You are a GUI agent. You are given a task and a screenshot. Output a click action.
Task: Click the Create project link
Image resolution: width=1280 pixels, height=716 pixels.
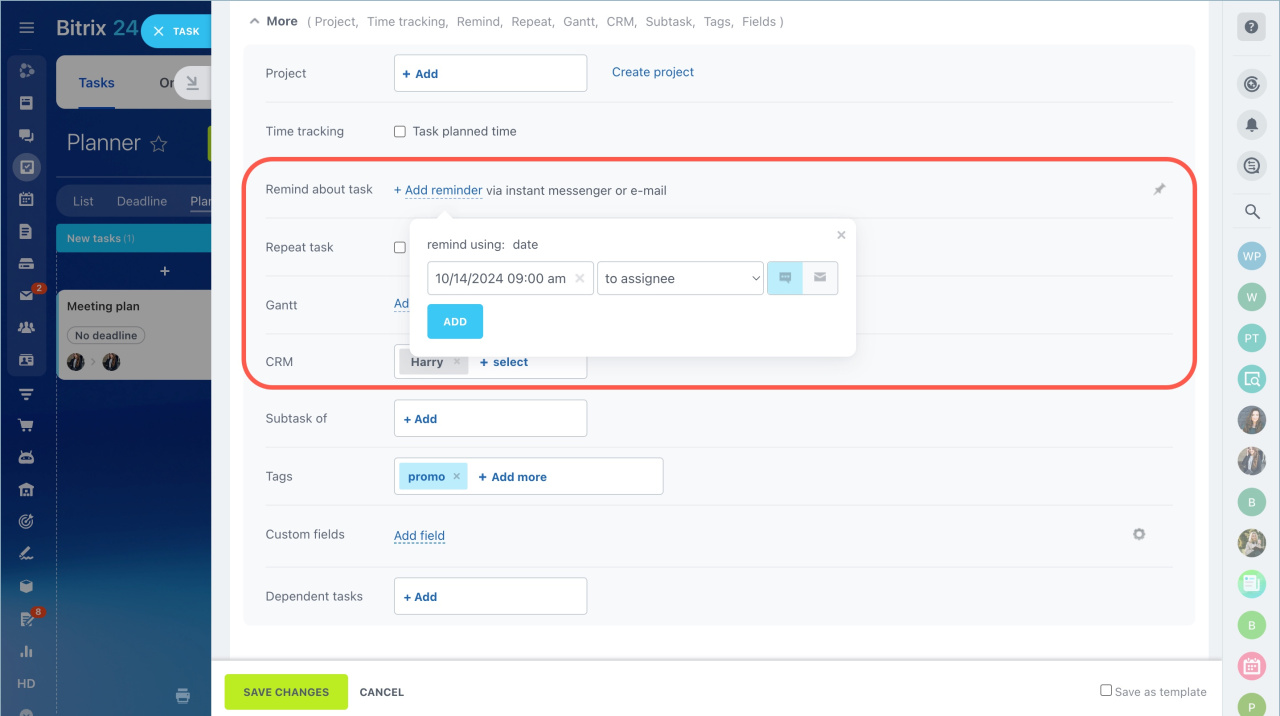[x=652, y=72]
